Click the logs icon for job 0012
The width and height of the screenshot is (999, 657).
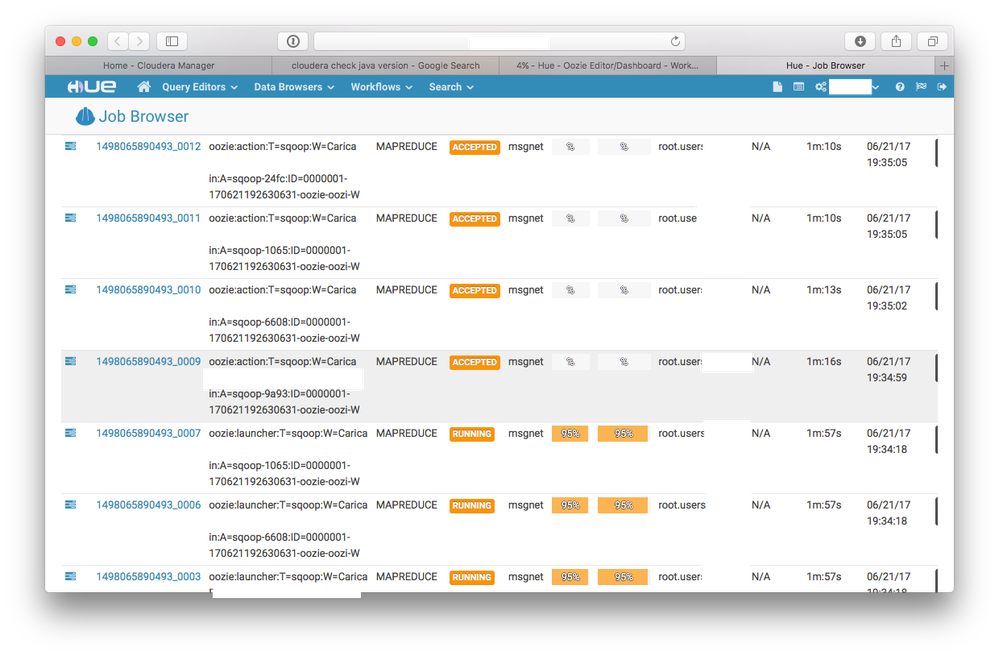click(x=71, y=146)
